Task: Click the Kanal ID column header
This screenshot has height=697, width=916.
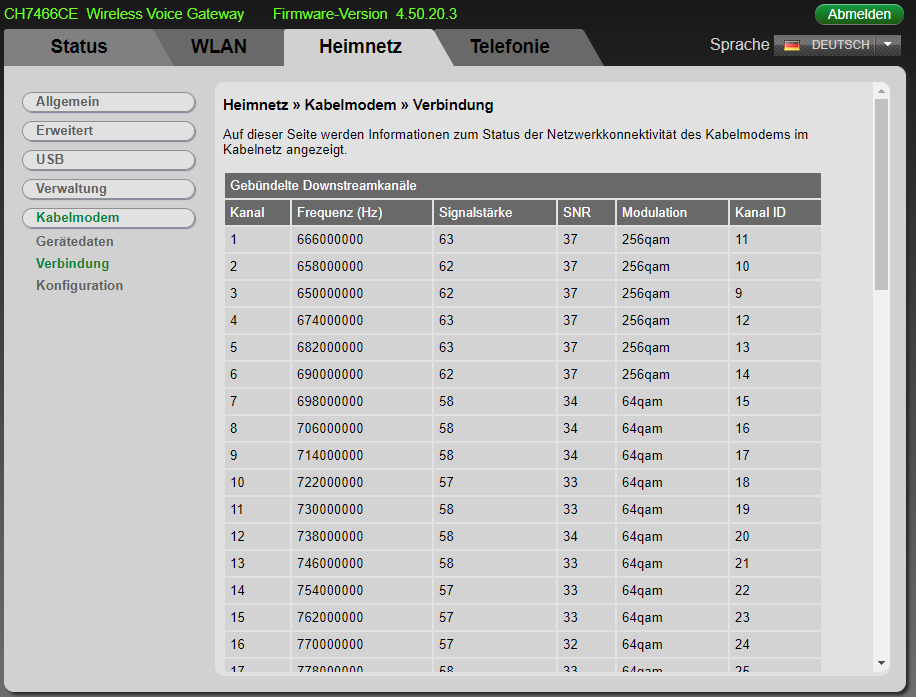Action: [775, 213]
